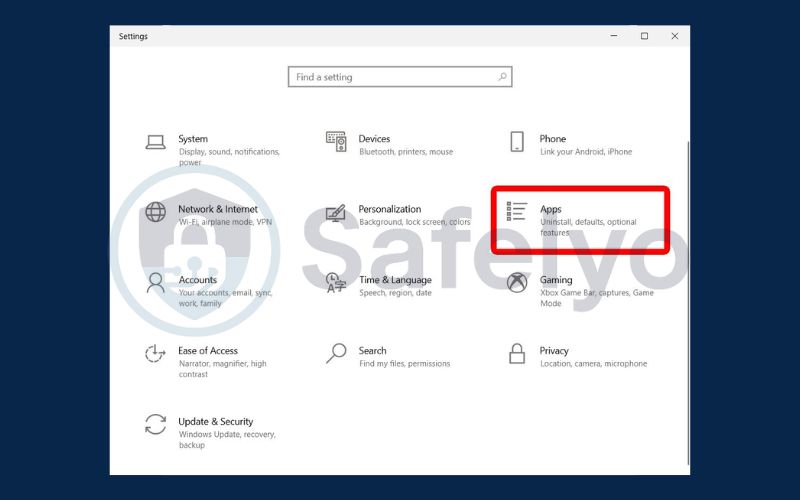Select the Phone heading
Image resolution: width=800 pixels, height=500 pixels.
click(x=553, y=139)
